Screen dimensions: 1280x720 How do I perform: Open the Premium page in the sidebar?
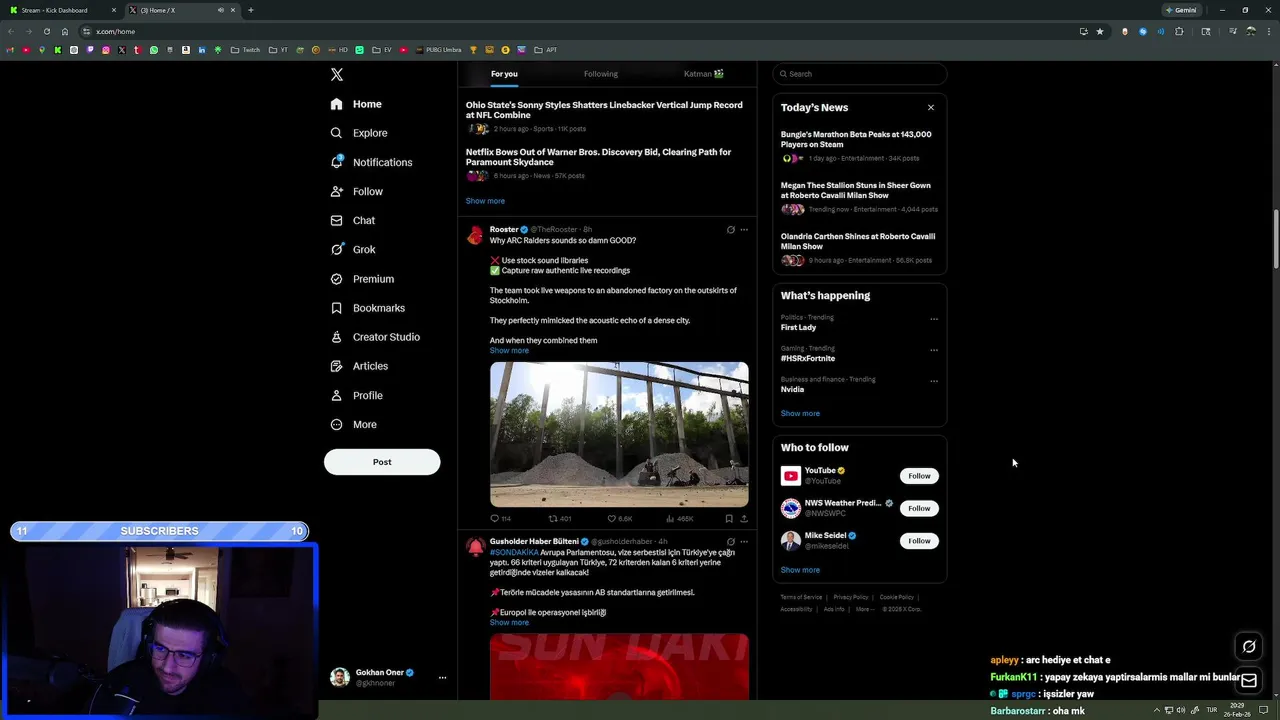coord(362,279)
